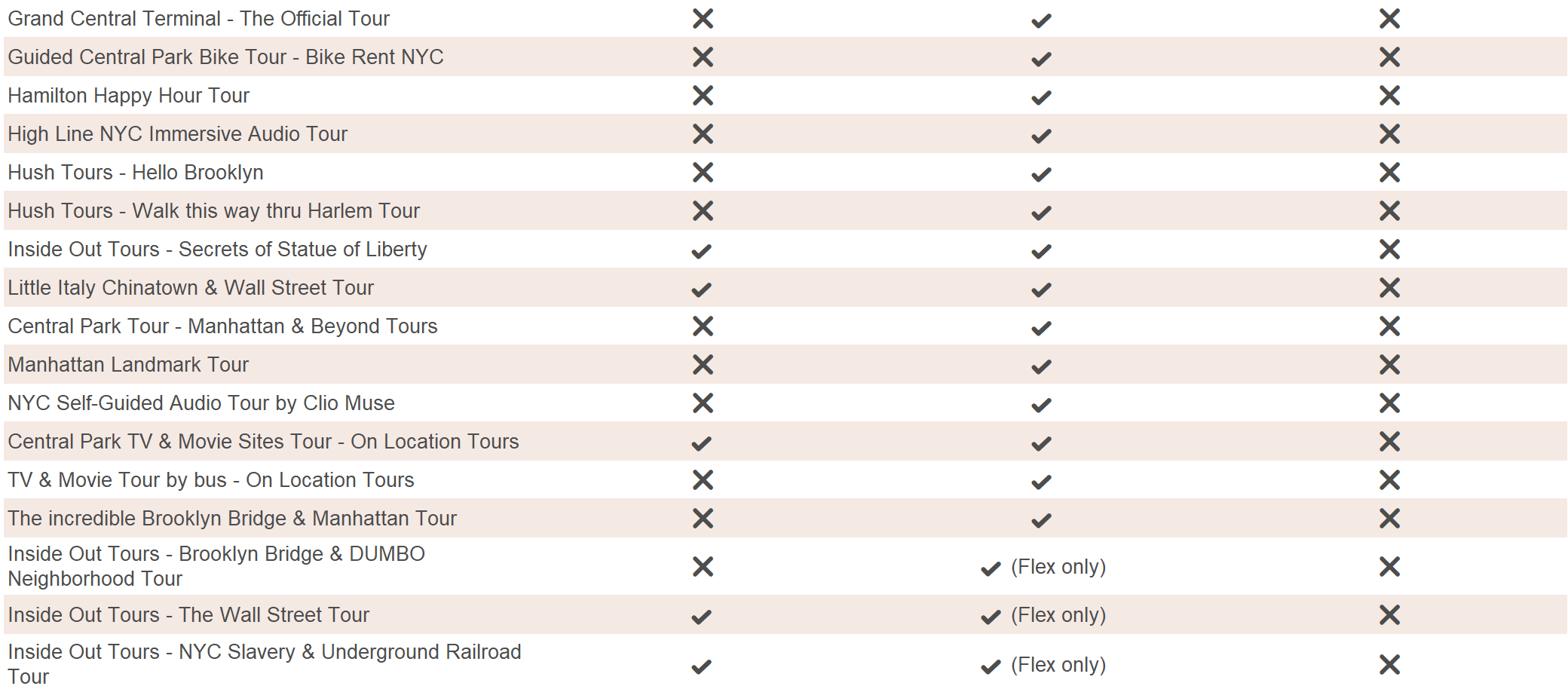The image size is (1568, 686).
Task: Click Inside Out Tours - Secrets of Statue of Liberty
Action: coord(217,250)
